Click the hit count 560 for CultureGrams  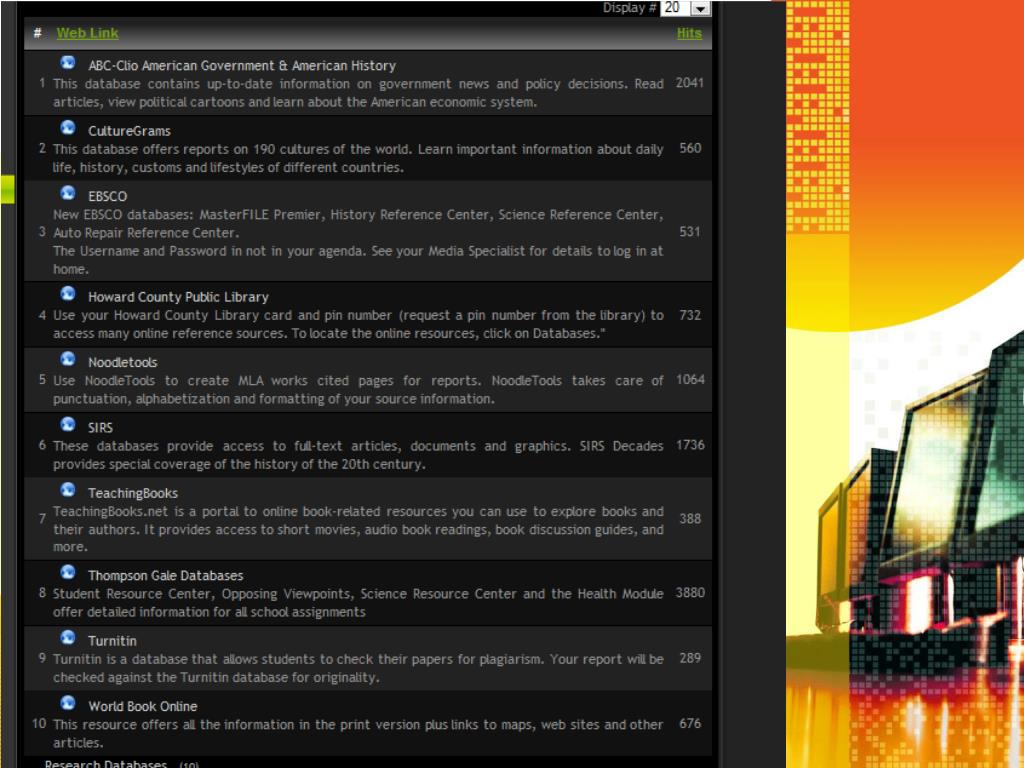point(690,148)
